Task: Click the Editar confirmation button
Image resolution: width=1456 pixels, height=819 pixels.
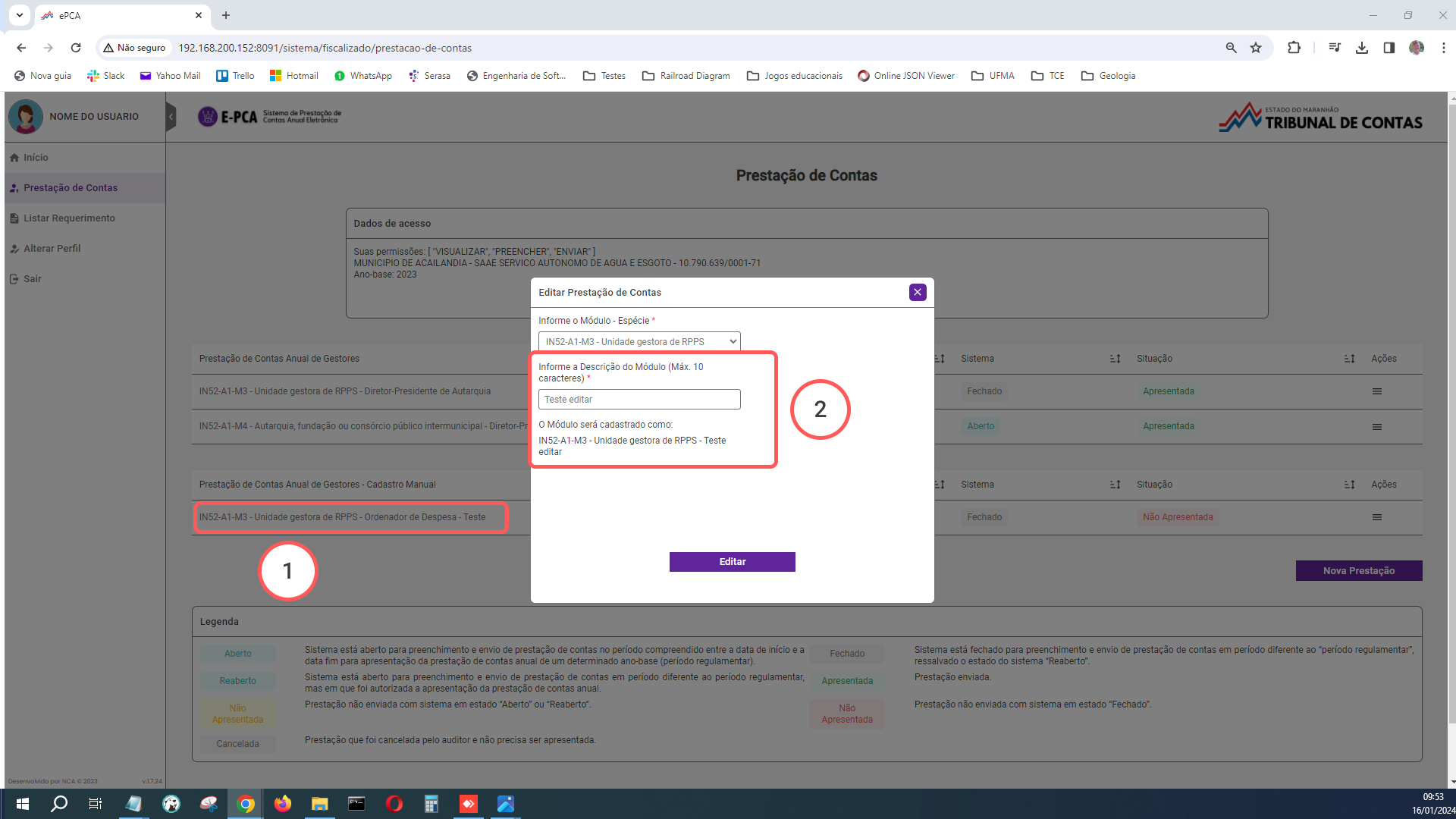Action: point(732,561)
